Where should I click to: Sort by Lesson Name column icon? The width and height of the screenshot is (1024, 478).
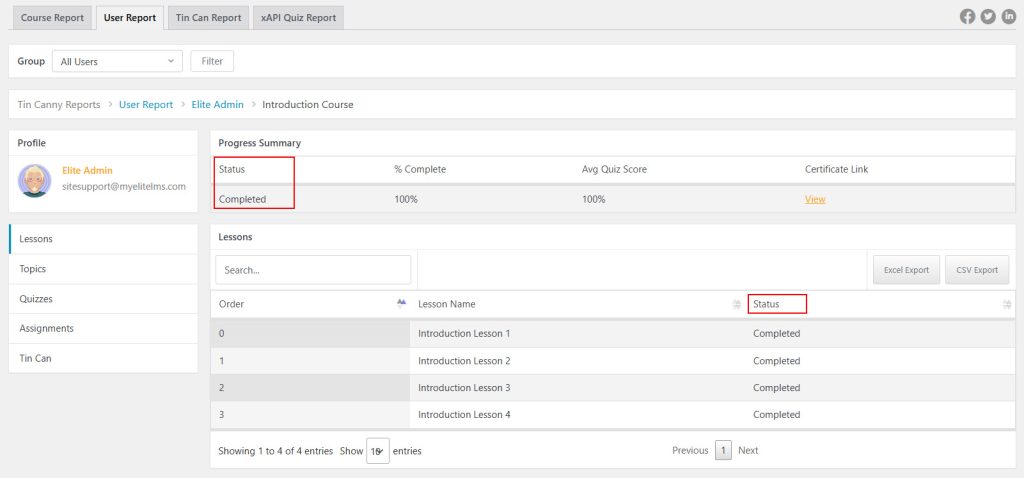pyautogui.click(x=736, y=304)
